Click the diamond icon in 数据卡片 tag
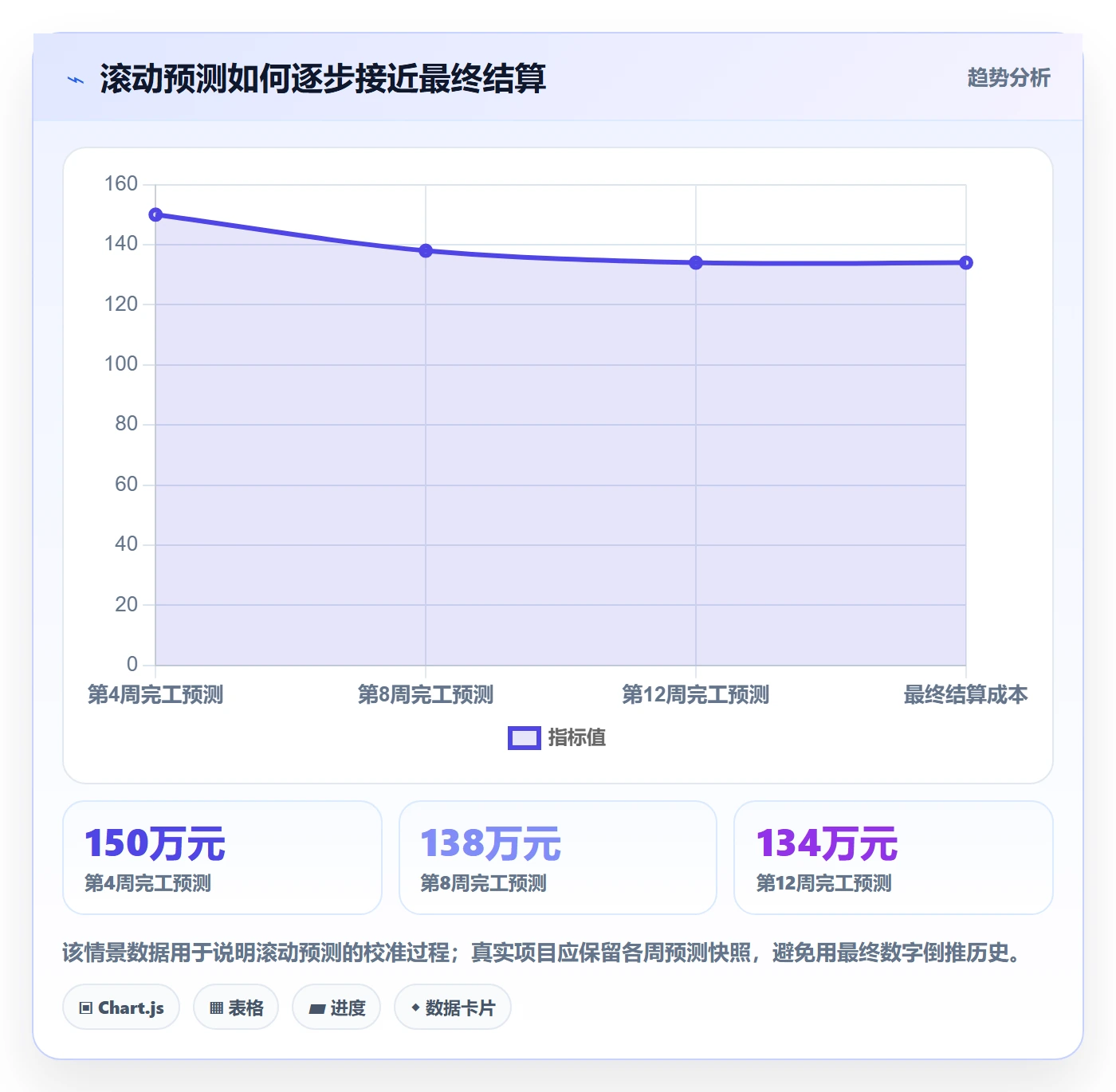Image resolution: width=1116 pixels, height=1092 pixels. 415,1008
